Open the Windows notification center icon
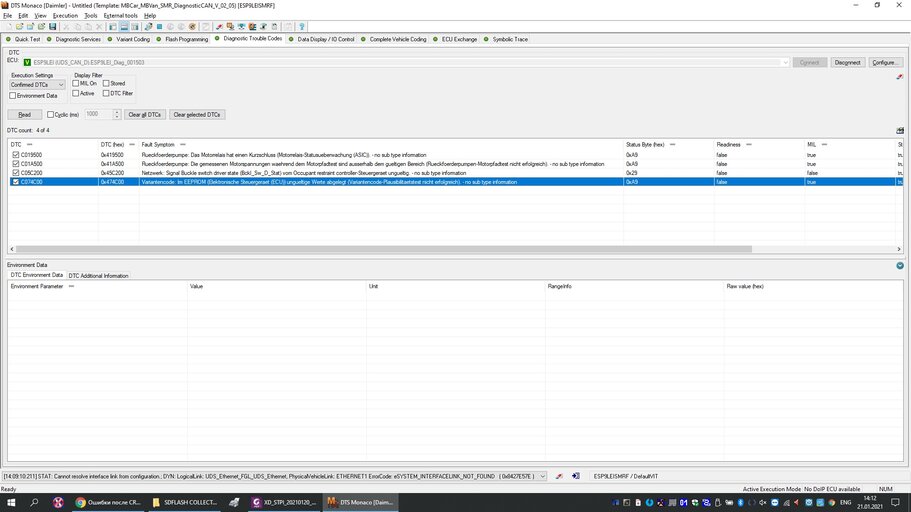911x512 pixels. pyautogui.click(x=895, y=502)
